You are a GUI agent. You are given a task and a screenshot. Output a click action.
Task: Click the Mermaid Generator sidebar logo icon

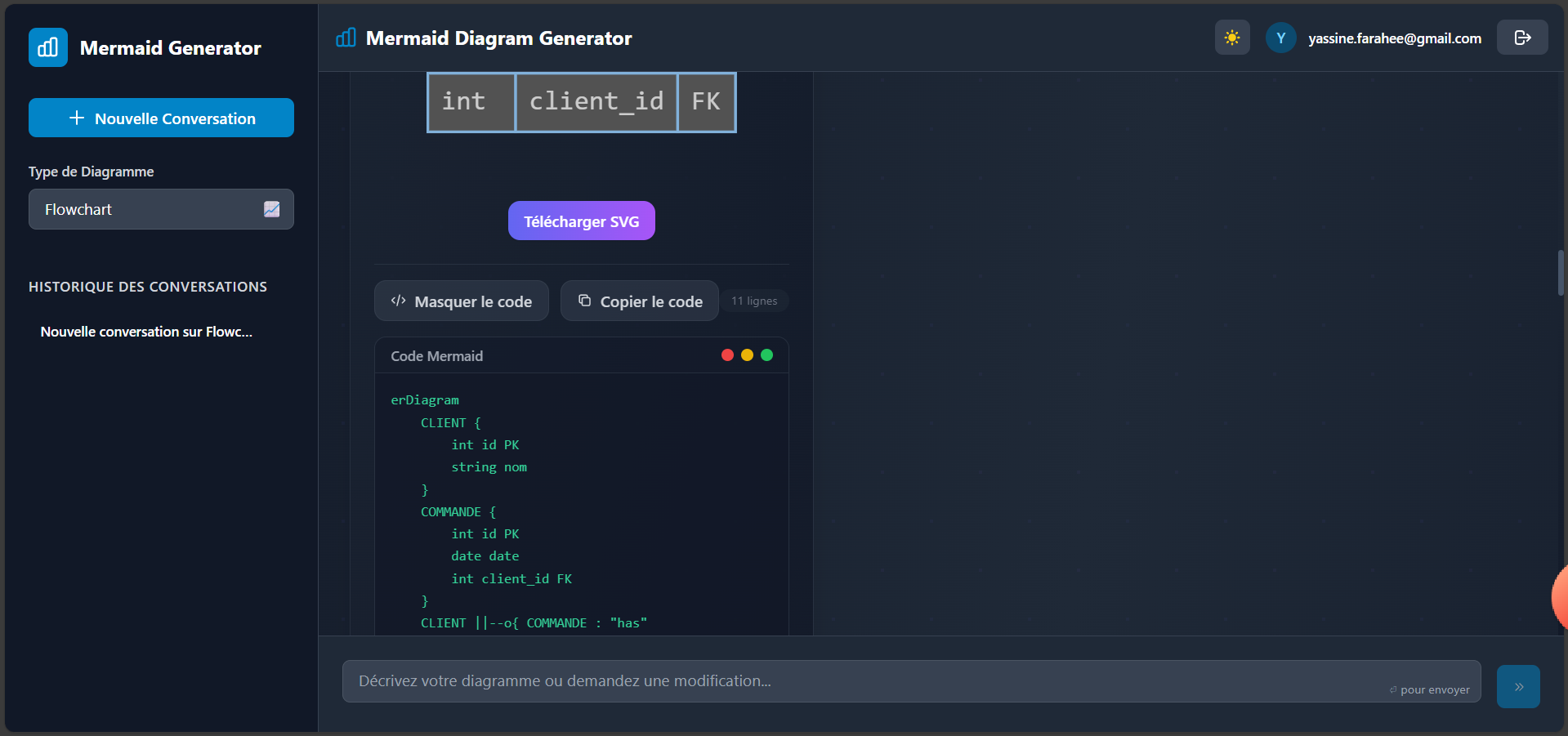point(47,47)
